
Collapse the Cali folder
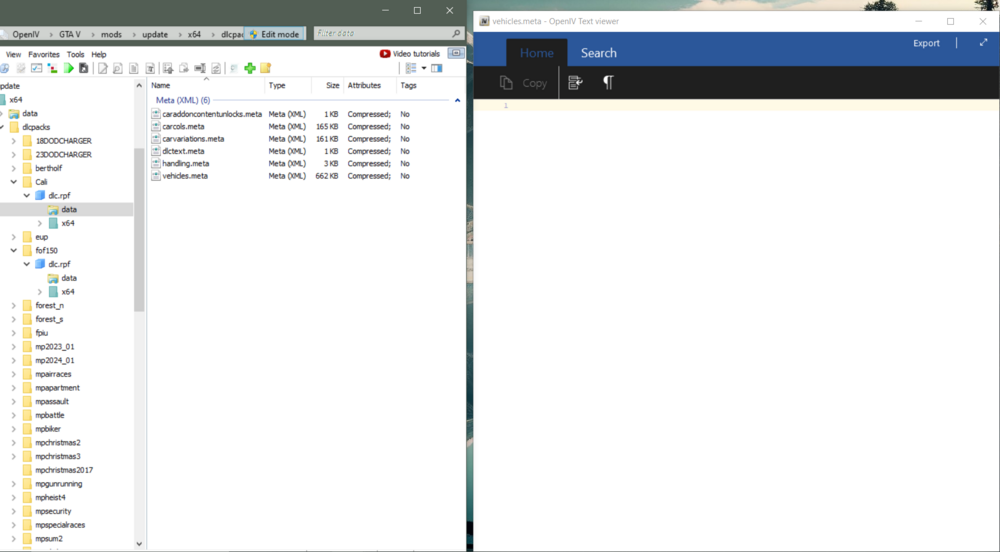coord(13,182)
